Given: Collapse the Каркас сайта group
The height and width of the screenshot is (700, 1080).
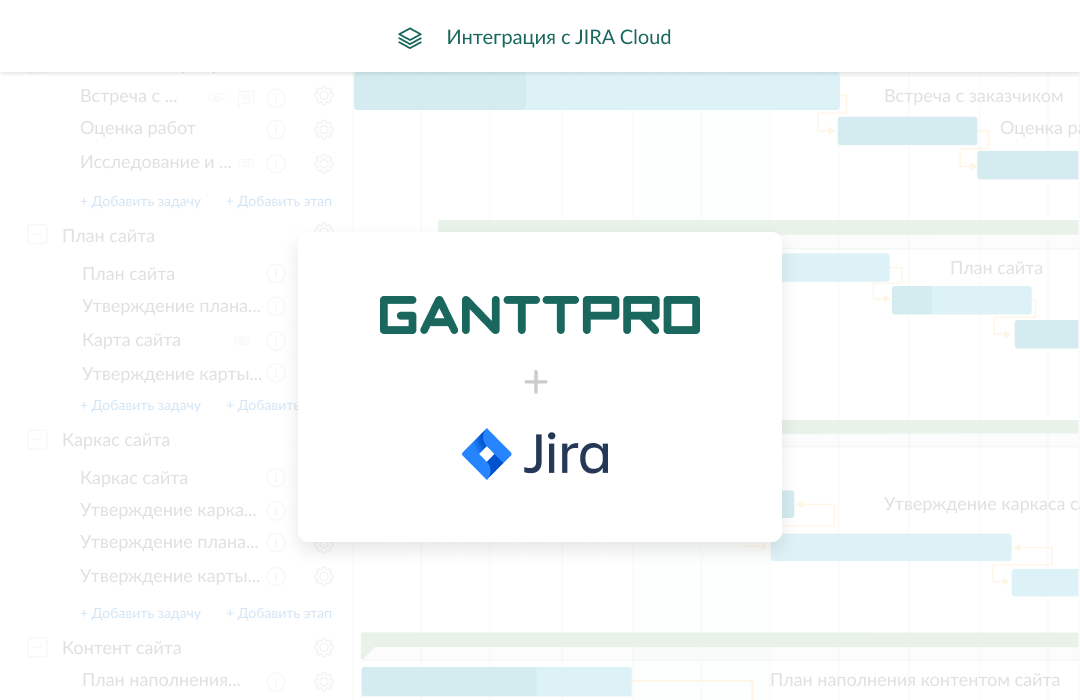Looking at the screenshot, I should (37, 440).
